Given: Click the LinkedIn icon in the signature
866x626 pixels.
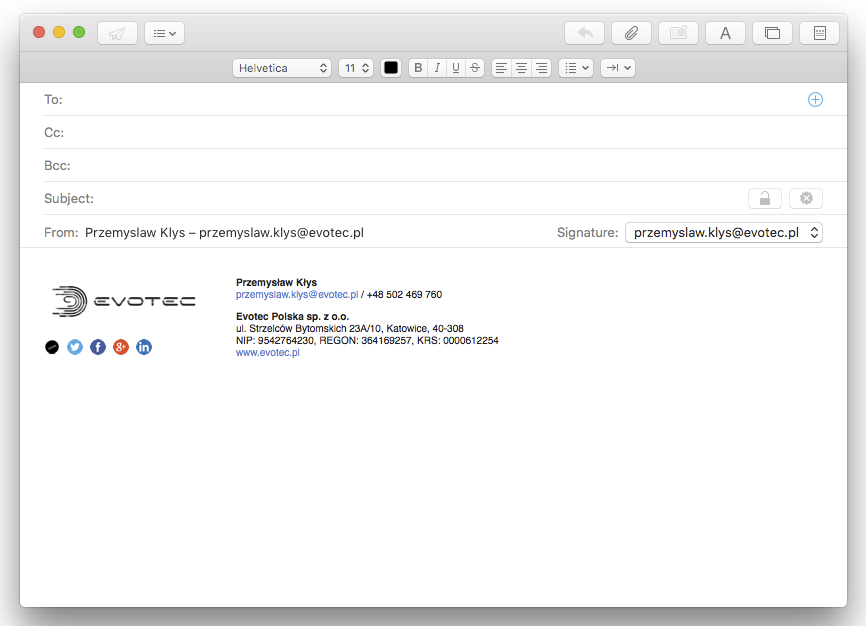Looking at the screenshot, I should [x=143, y=347].
